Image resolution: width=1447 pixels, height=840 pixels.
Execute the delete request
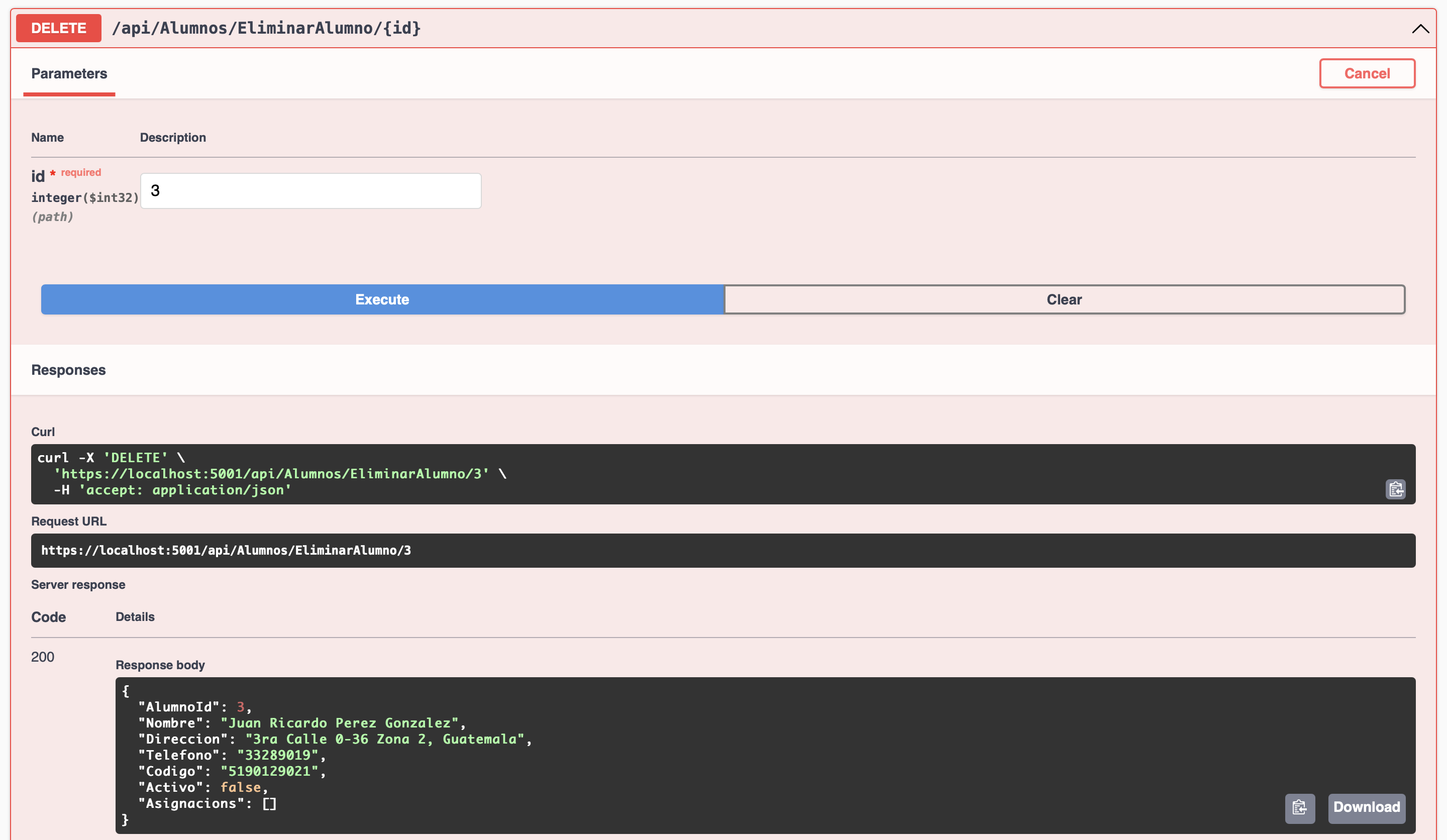pos(382,299)
